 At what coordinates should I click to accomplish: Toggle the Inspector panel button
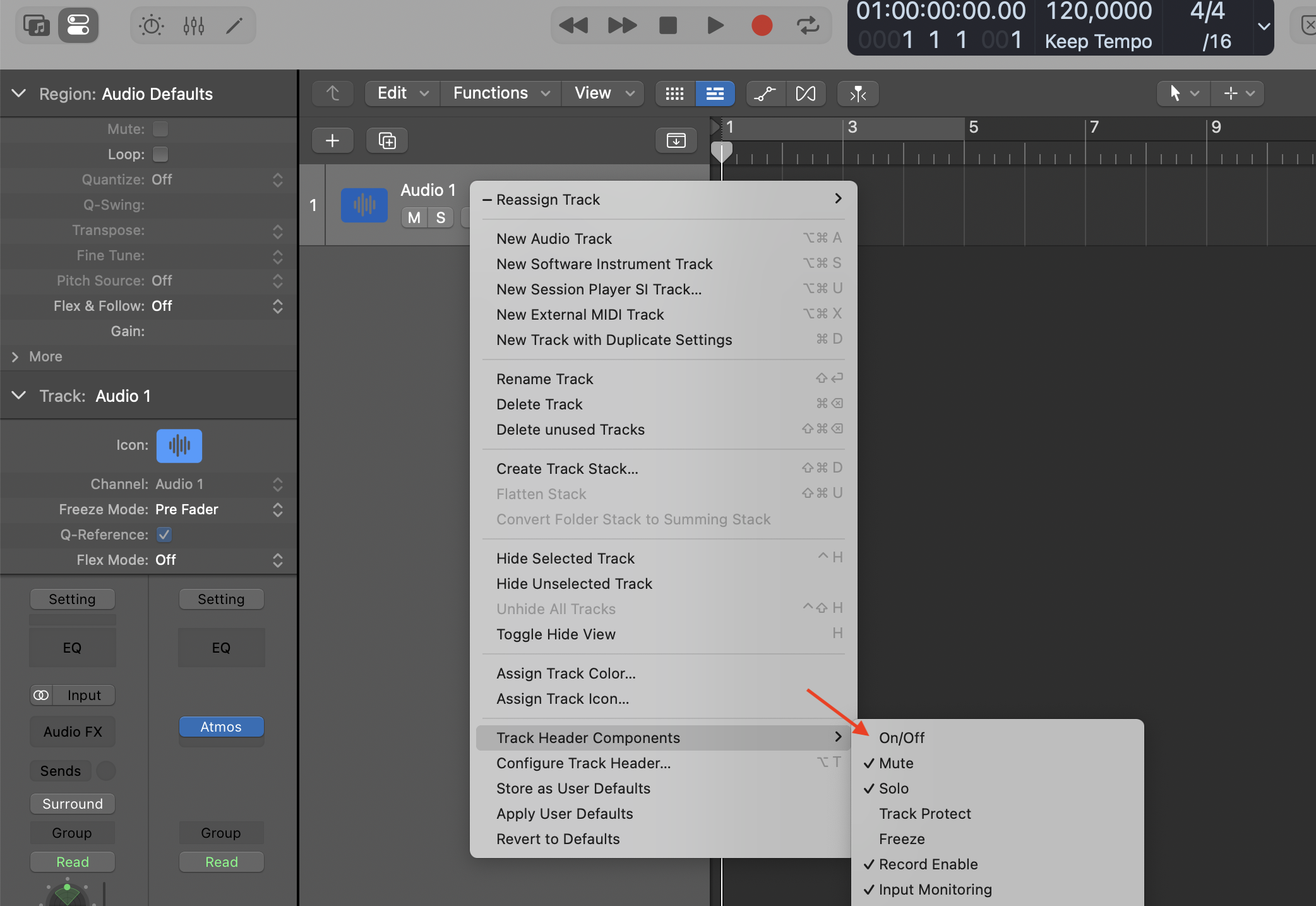coord(78,25)
